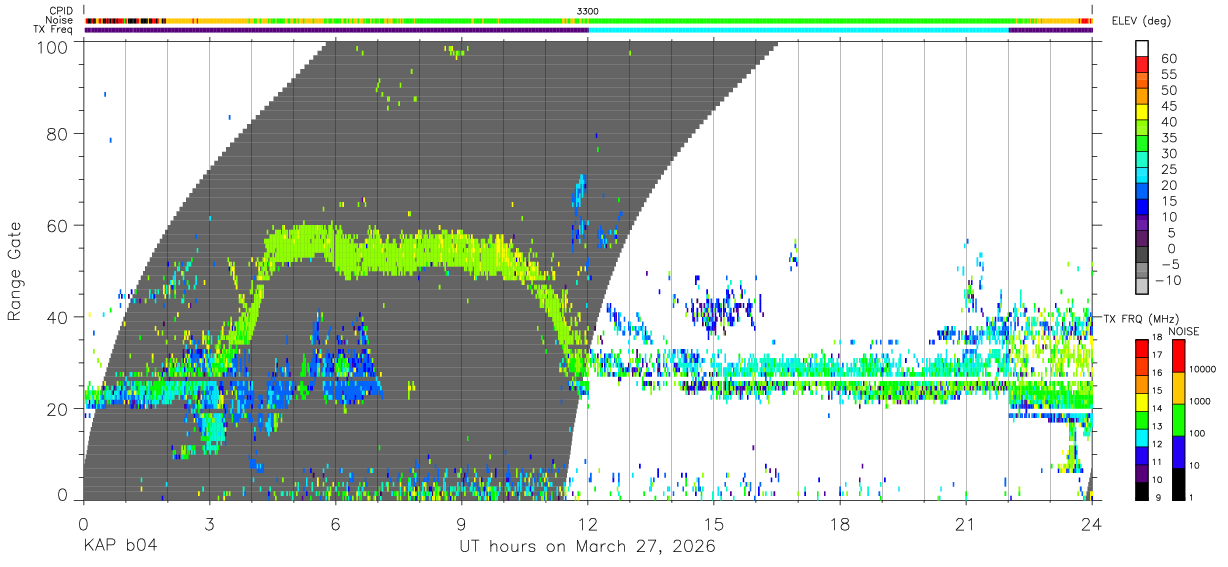Click the '55' label on the ELEV scale

(x=1167, y=74)
